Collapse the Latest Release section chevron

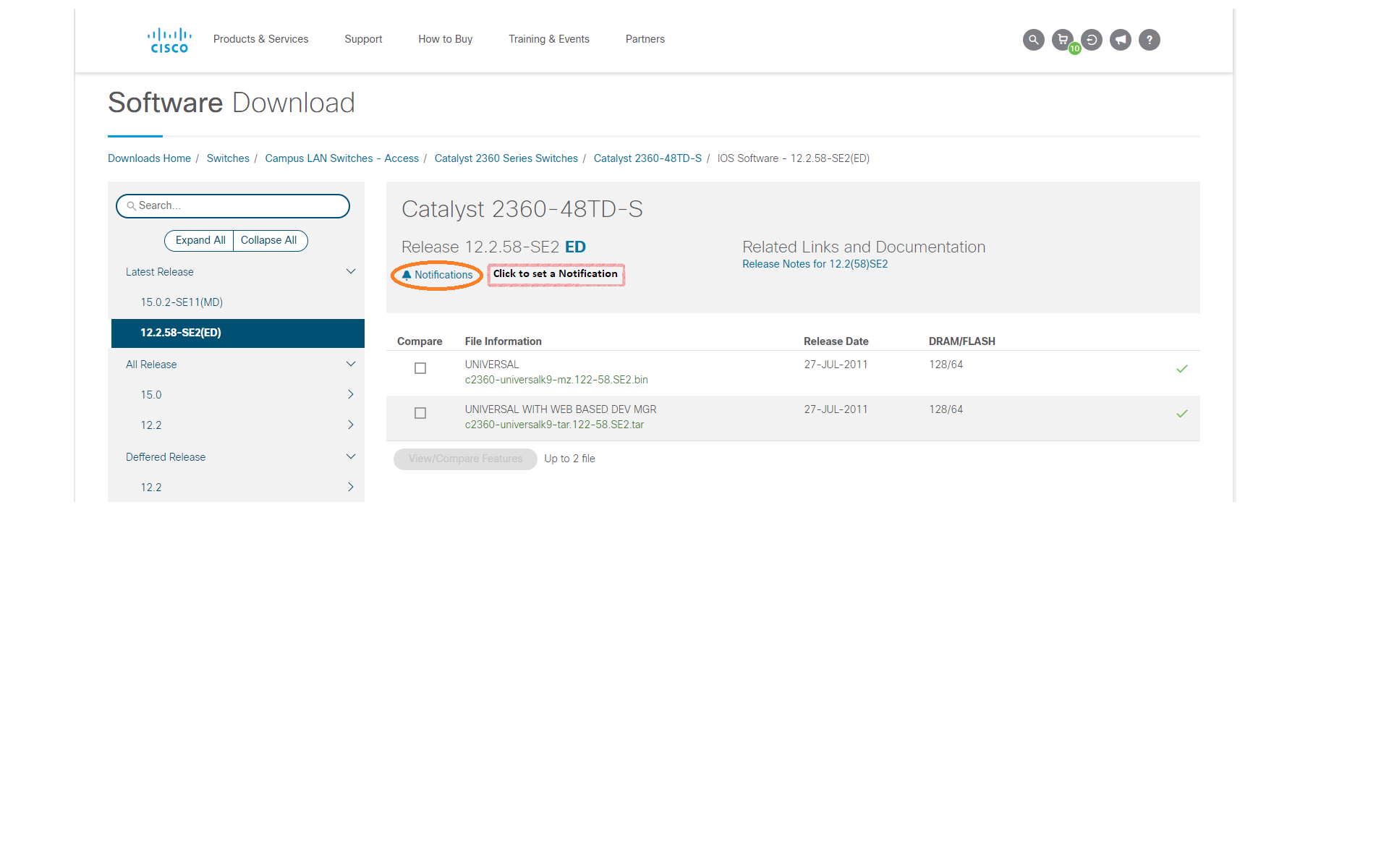pyautogui.click(x=351, y=271)
